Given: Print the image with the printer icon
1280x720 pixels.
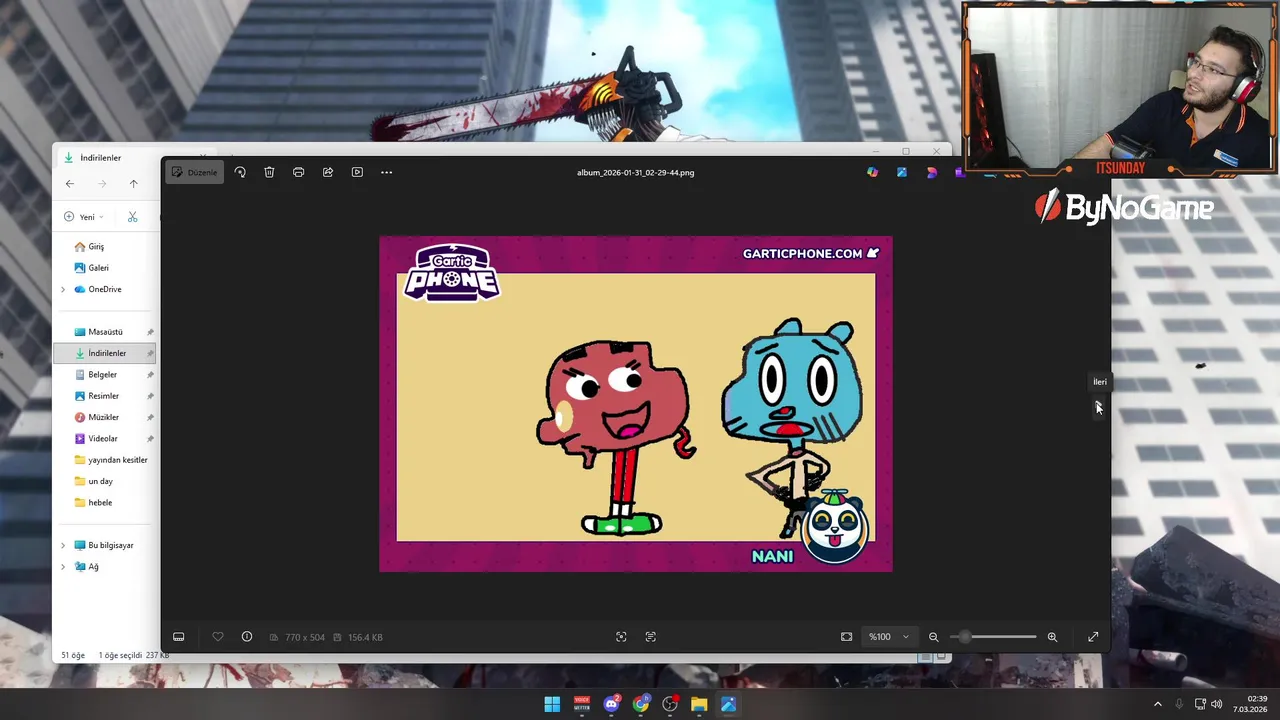Looking at the screenshot, I should pyautogui.click(x=298, y=172).
